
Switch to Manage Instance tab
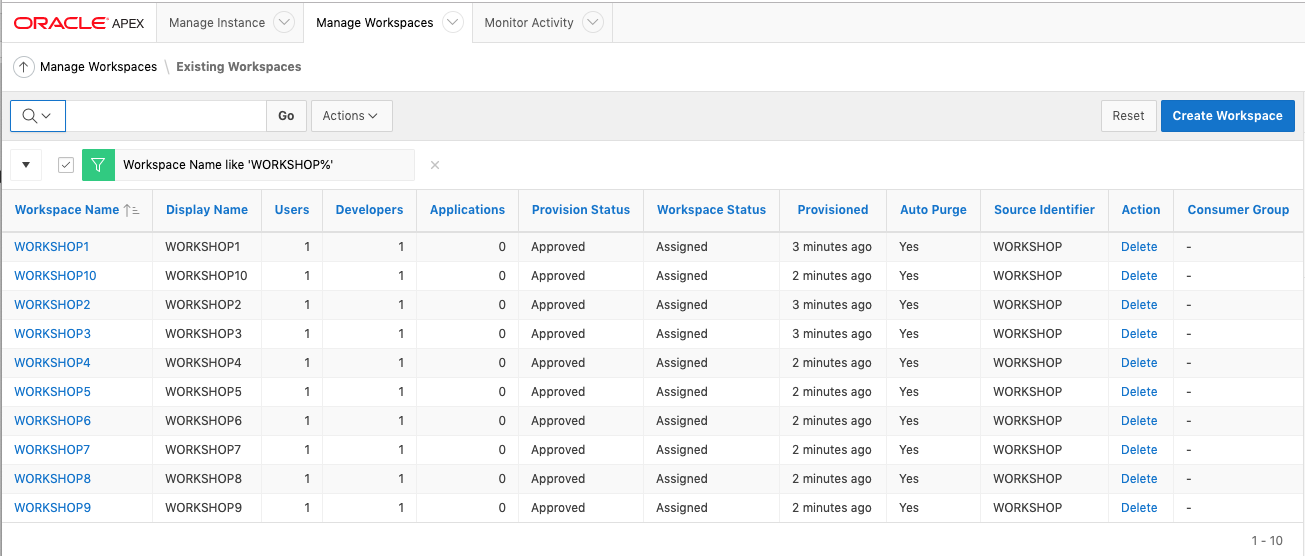point(217,23)
